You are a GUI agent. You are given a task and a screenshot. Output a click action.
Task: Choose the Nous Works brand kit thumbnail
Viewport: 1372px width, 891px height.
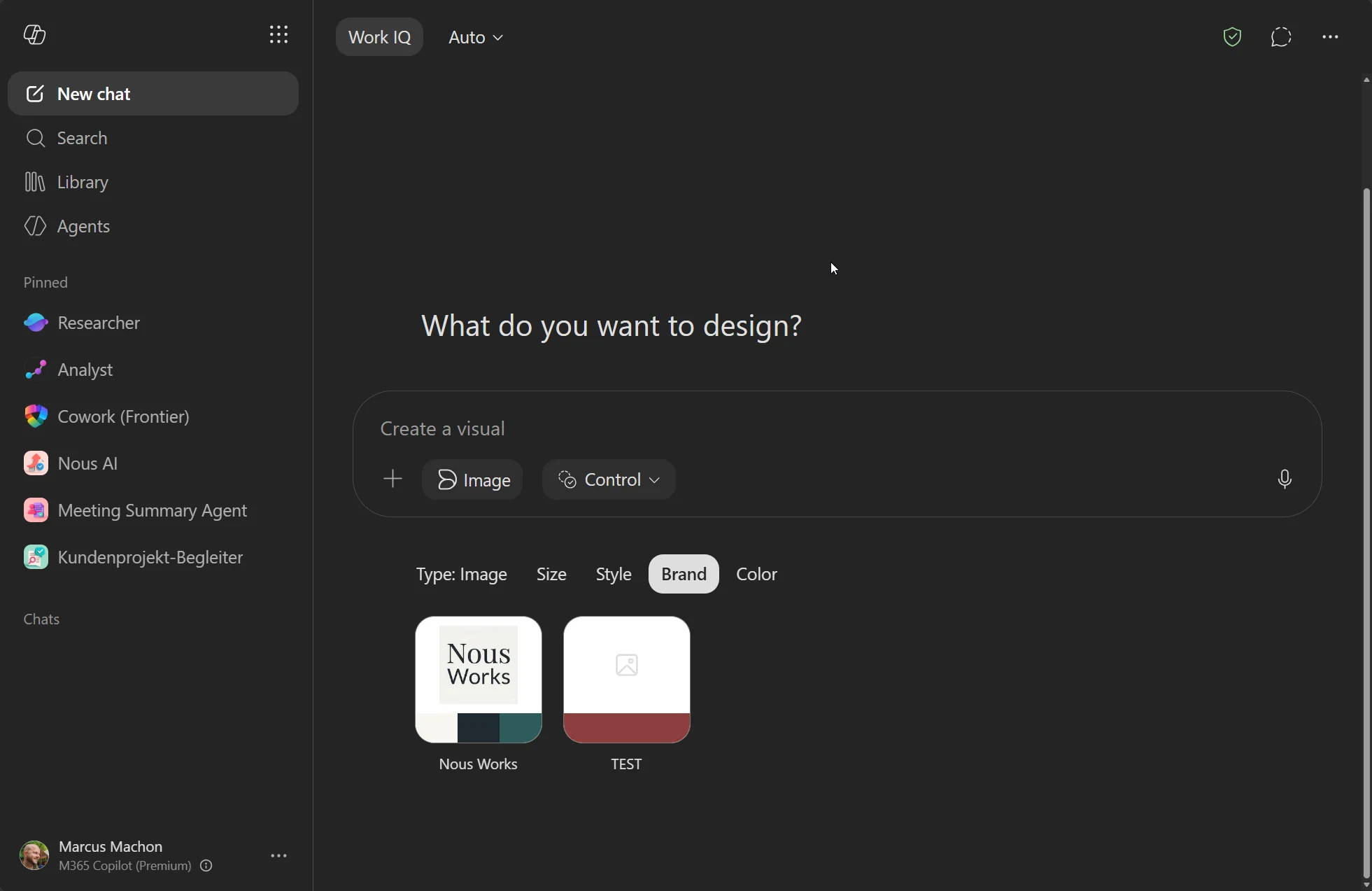(479, 679)
